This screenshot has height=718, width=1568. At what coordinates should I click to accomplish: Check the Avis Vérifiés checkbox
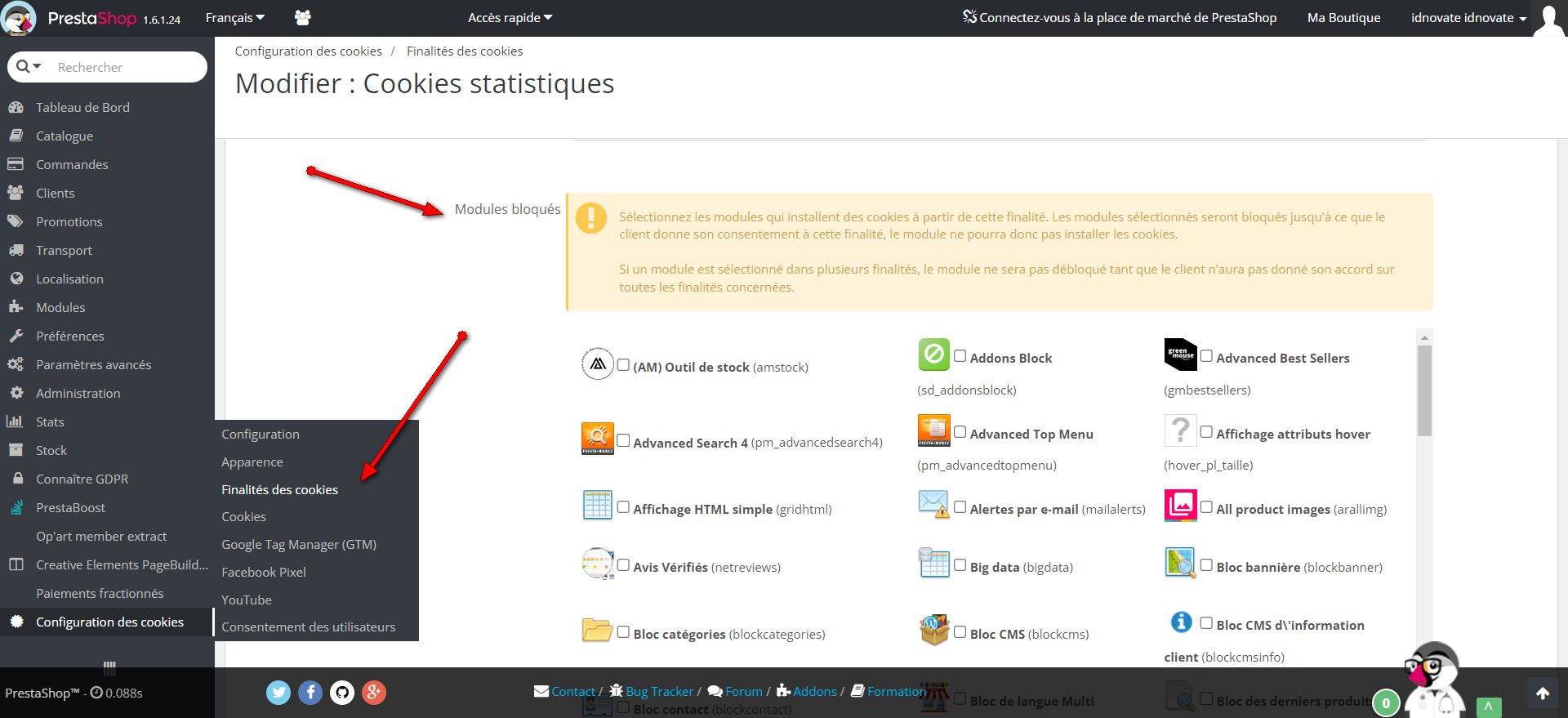pyautogui.click(x=623, y=565)
